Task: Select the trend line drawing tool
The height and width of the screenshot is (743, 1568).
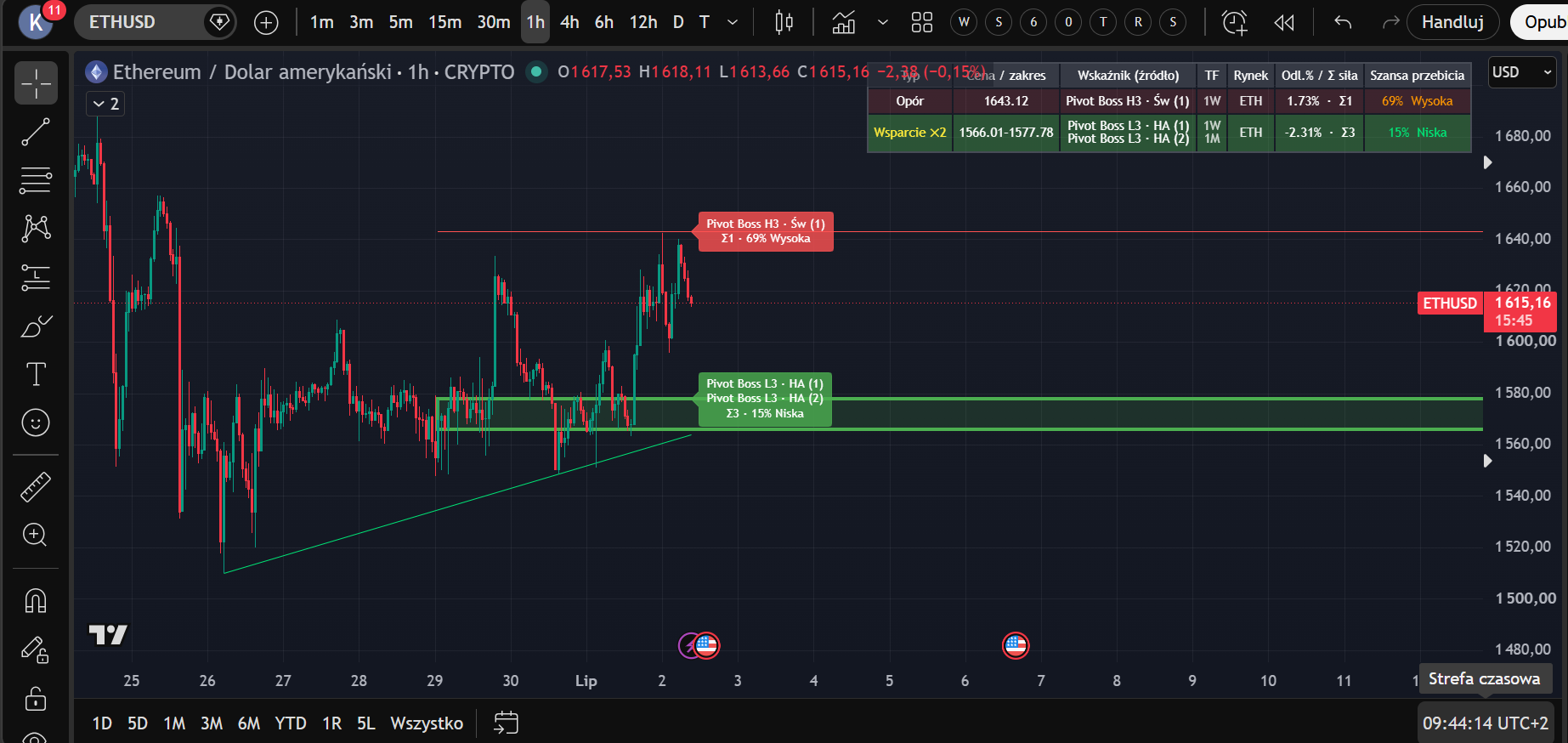Action: [x=36, y=132]
